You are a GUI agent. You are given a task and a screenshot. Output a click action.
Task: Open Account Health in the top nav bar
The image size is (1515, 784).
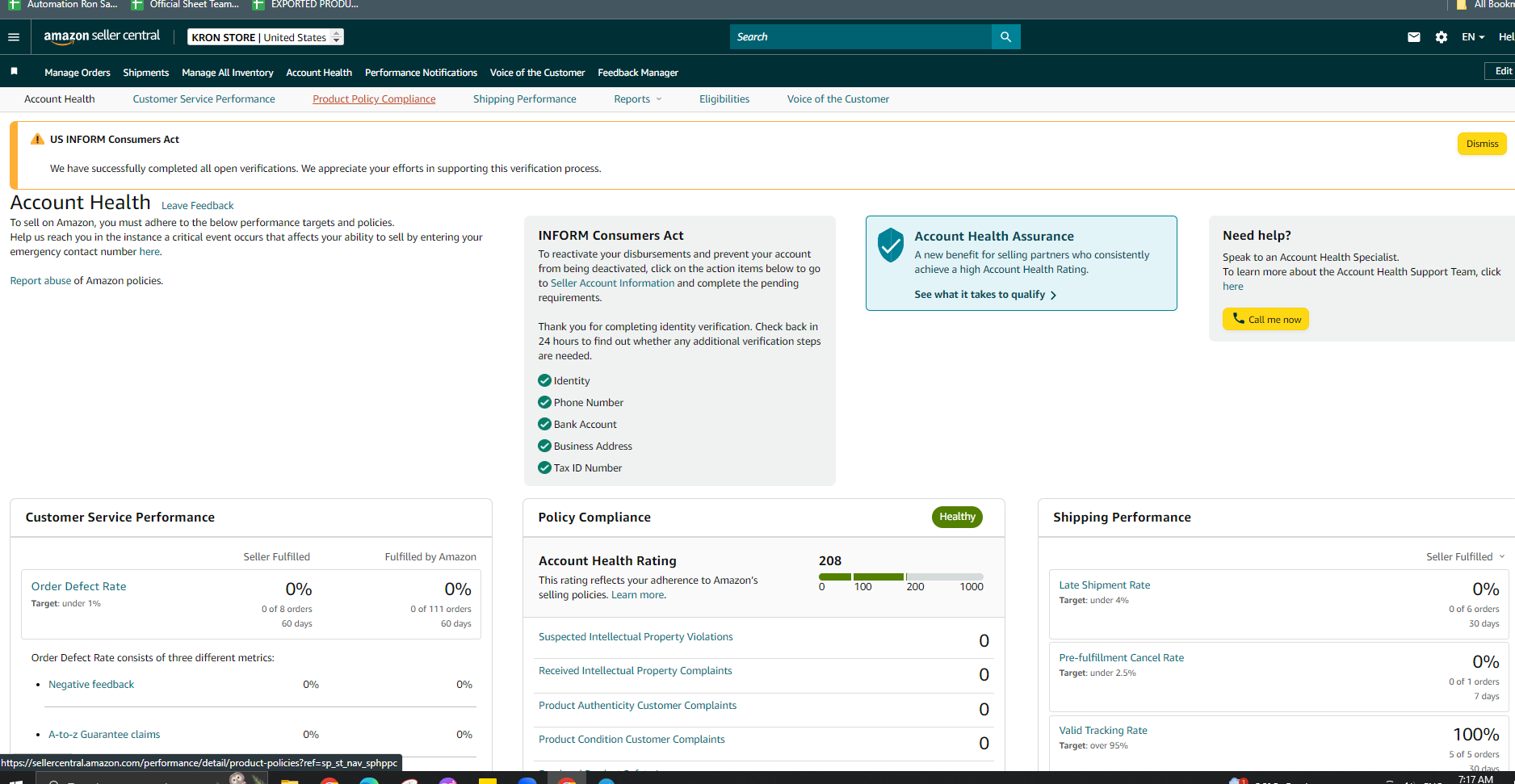pos(319,73)
